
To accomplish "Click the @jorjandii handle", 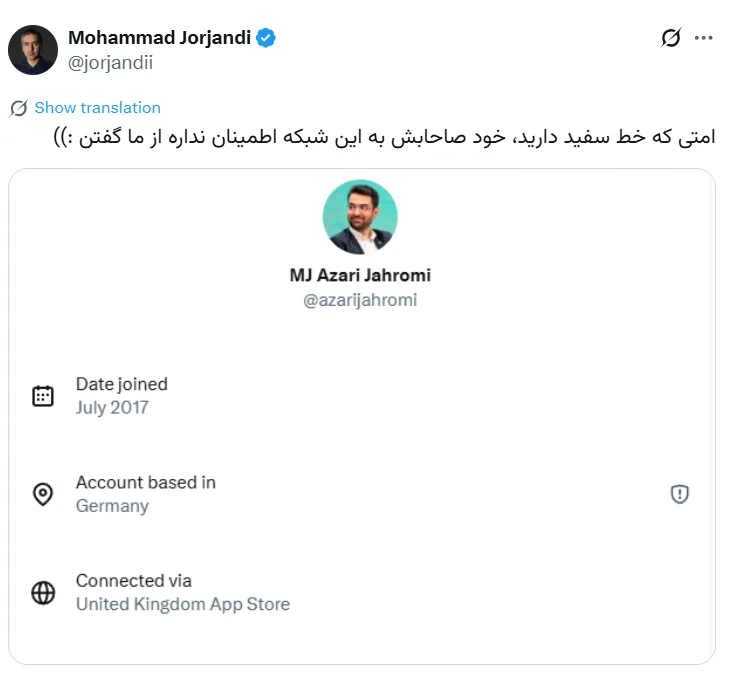I will tap(110, 62).
